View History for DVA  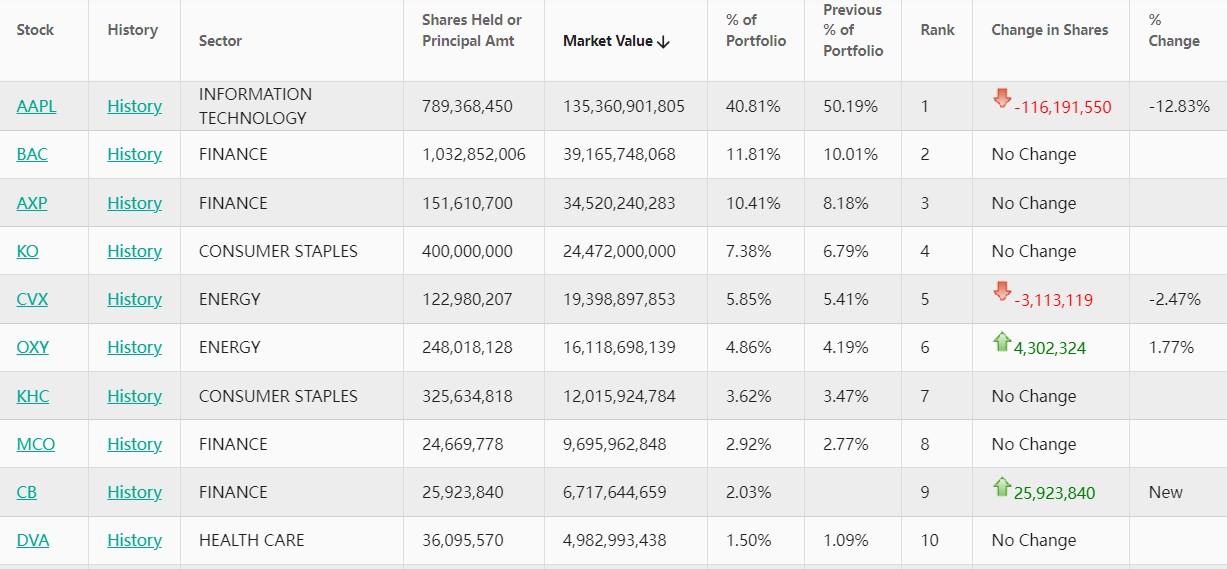134,540
